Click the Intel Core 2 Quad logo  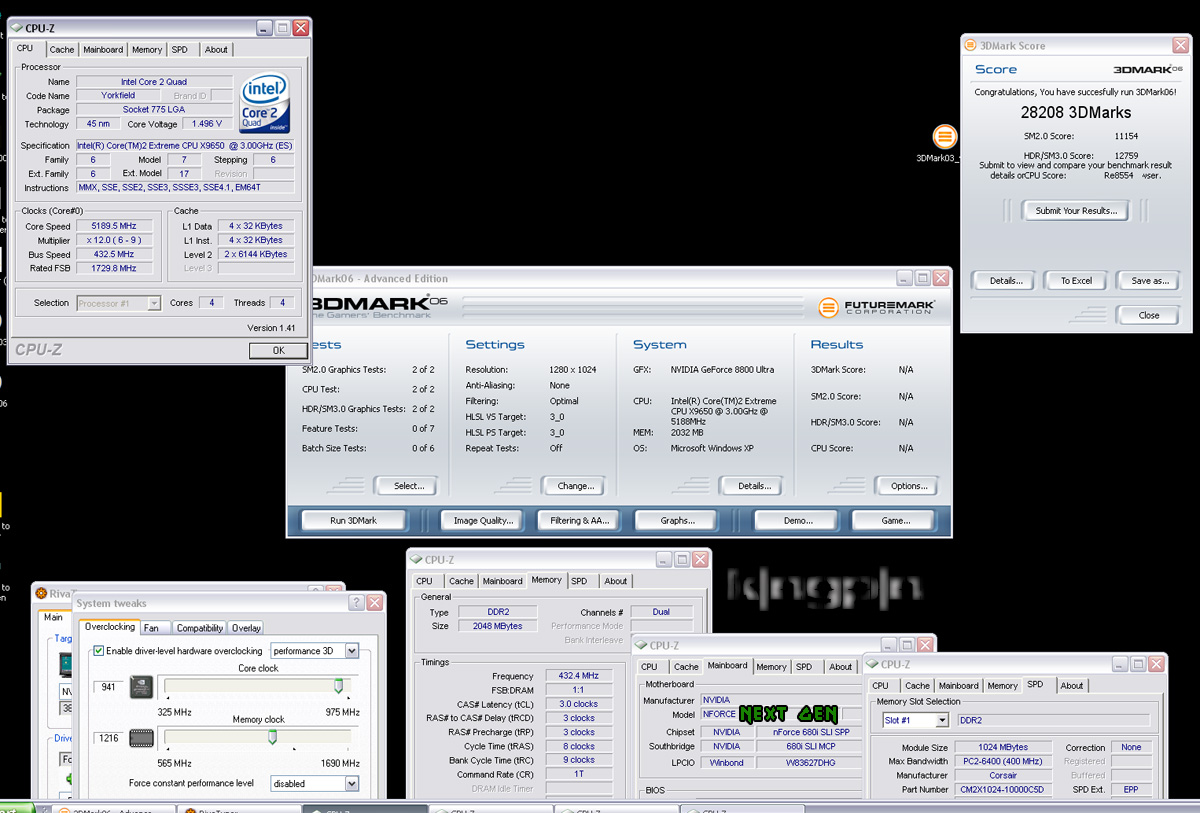tap(265, 105)
